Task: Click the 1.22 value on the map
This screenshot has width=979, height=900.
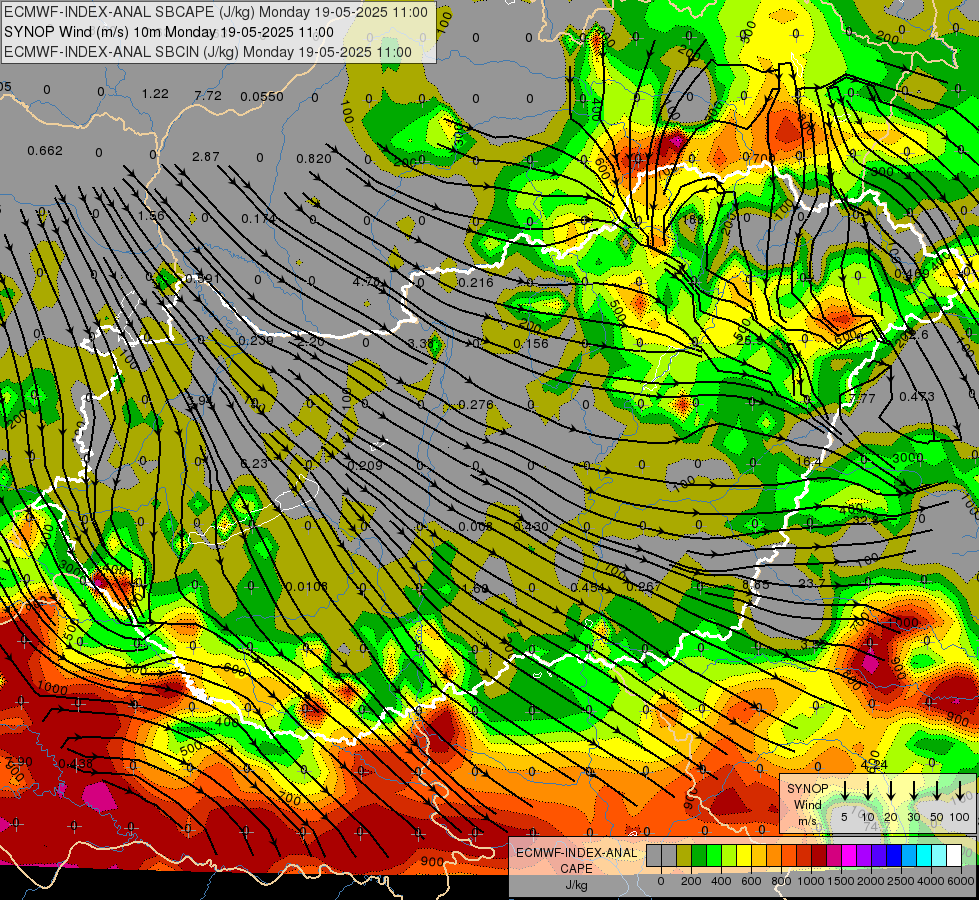Action: [x=155, y=94]
